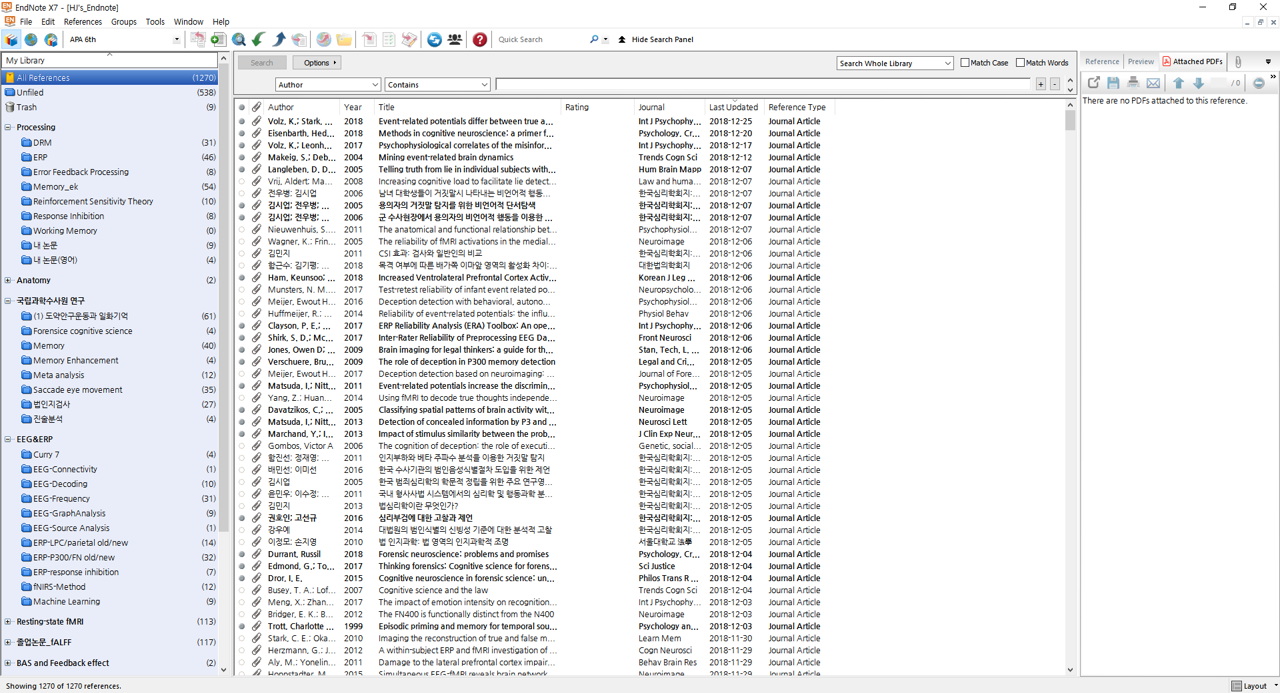Open the Author search field dropdown

point(328,85)
